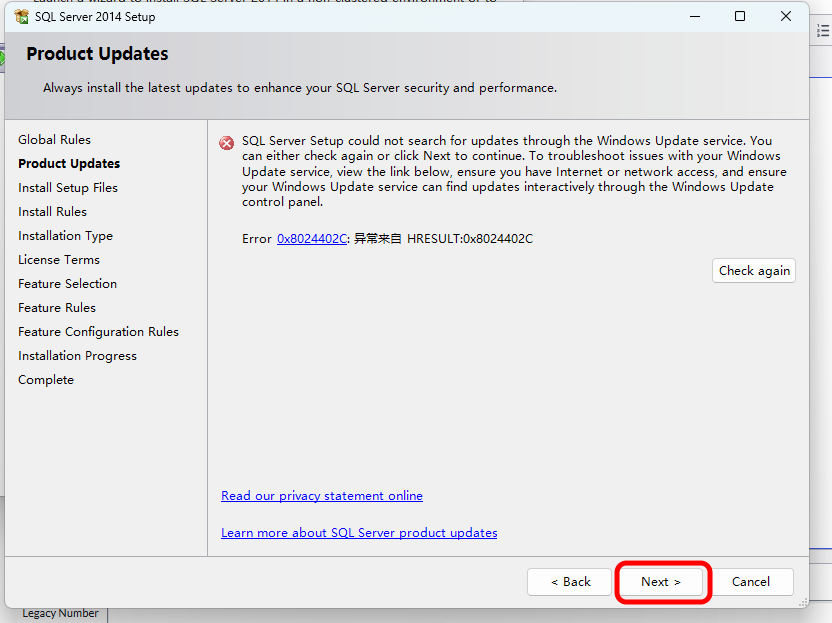Maximize the SQL Server 2014 Setup window

[x=740, y=16]
